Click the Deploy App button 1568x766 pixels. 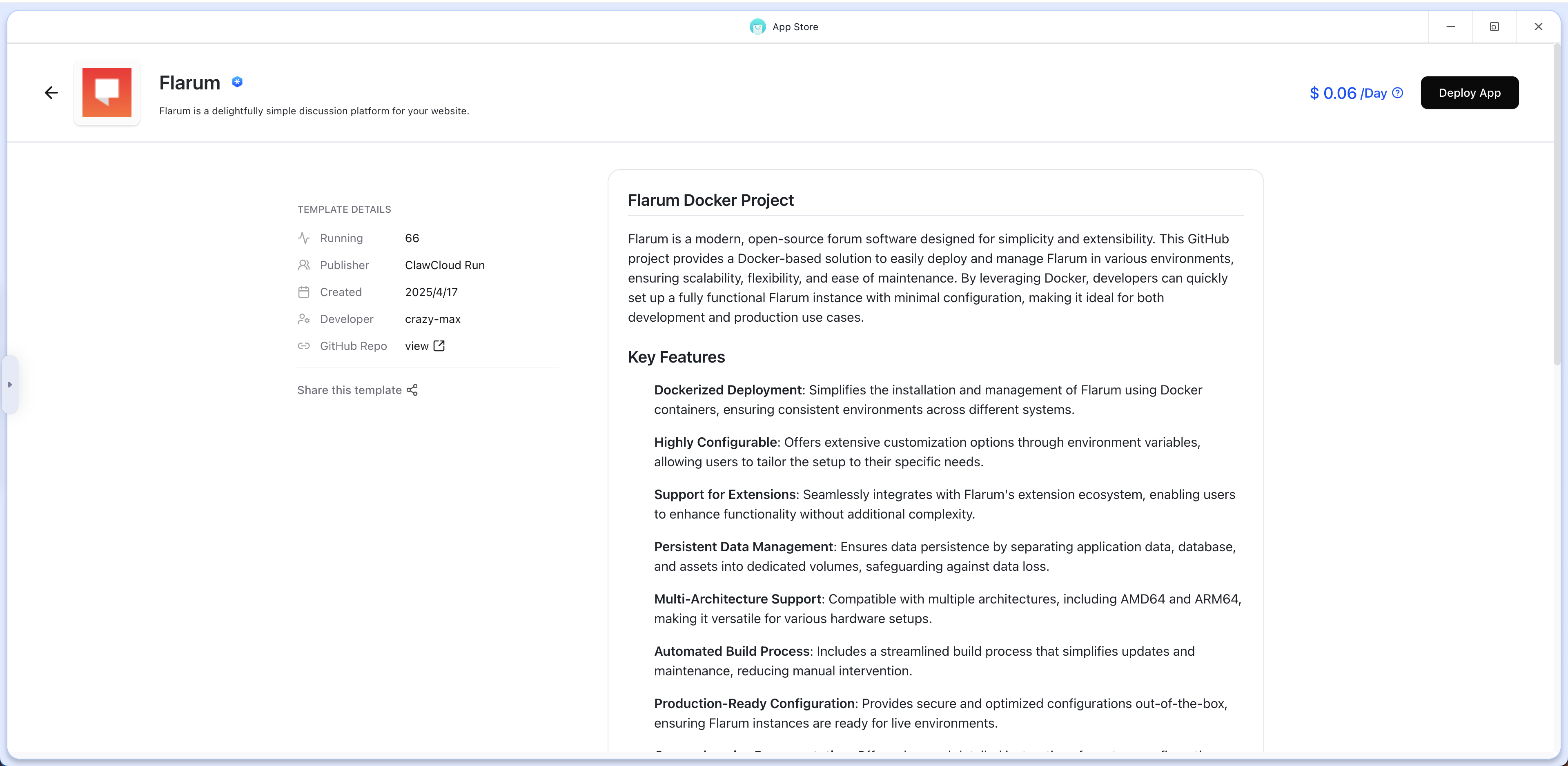[x=1470, y=93]
